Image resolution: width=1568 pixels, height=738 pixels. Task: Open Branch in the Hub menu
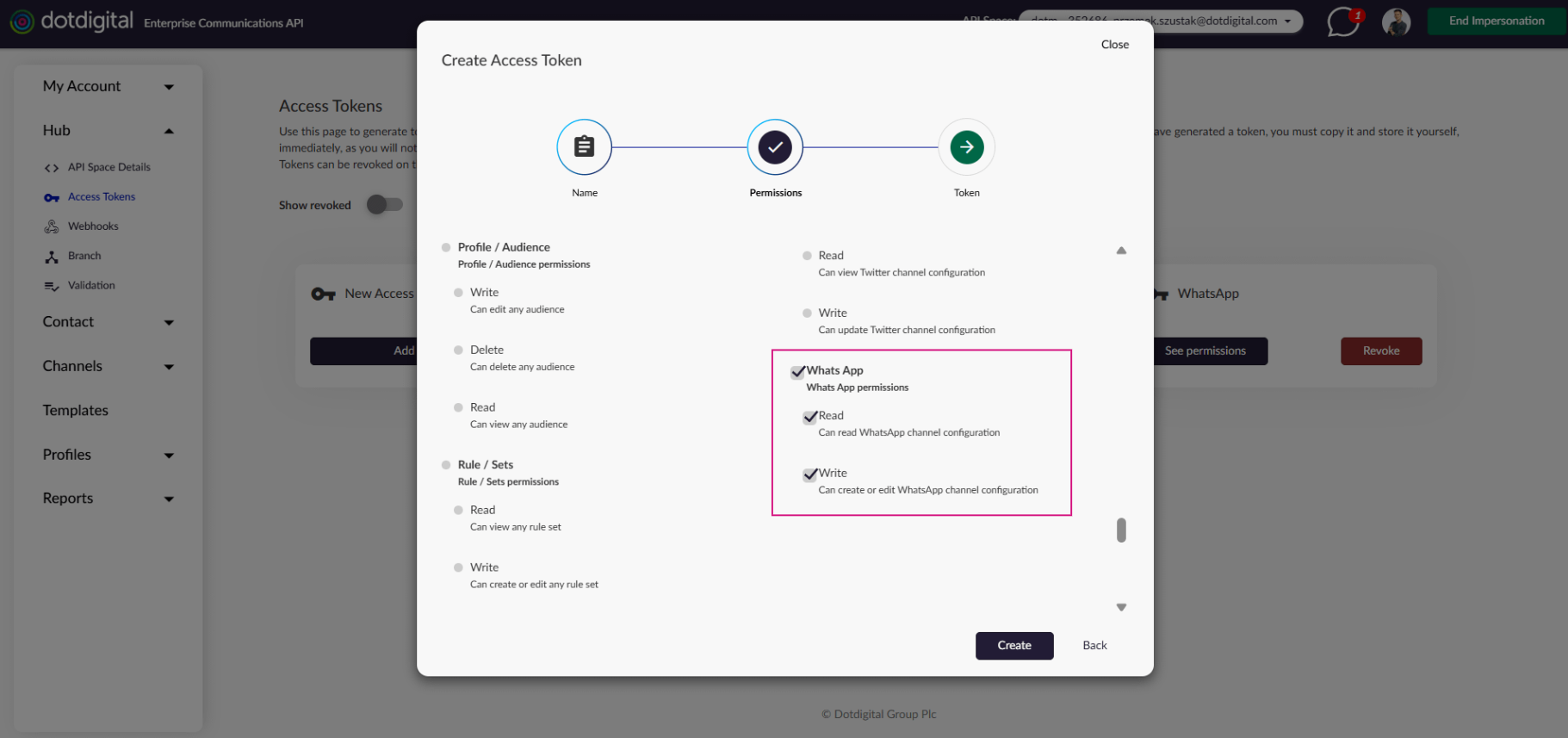[84, 256]
